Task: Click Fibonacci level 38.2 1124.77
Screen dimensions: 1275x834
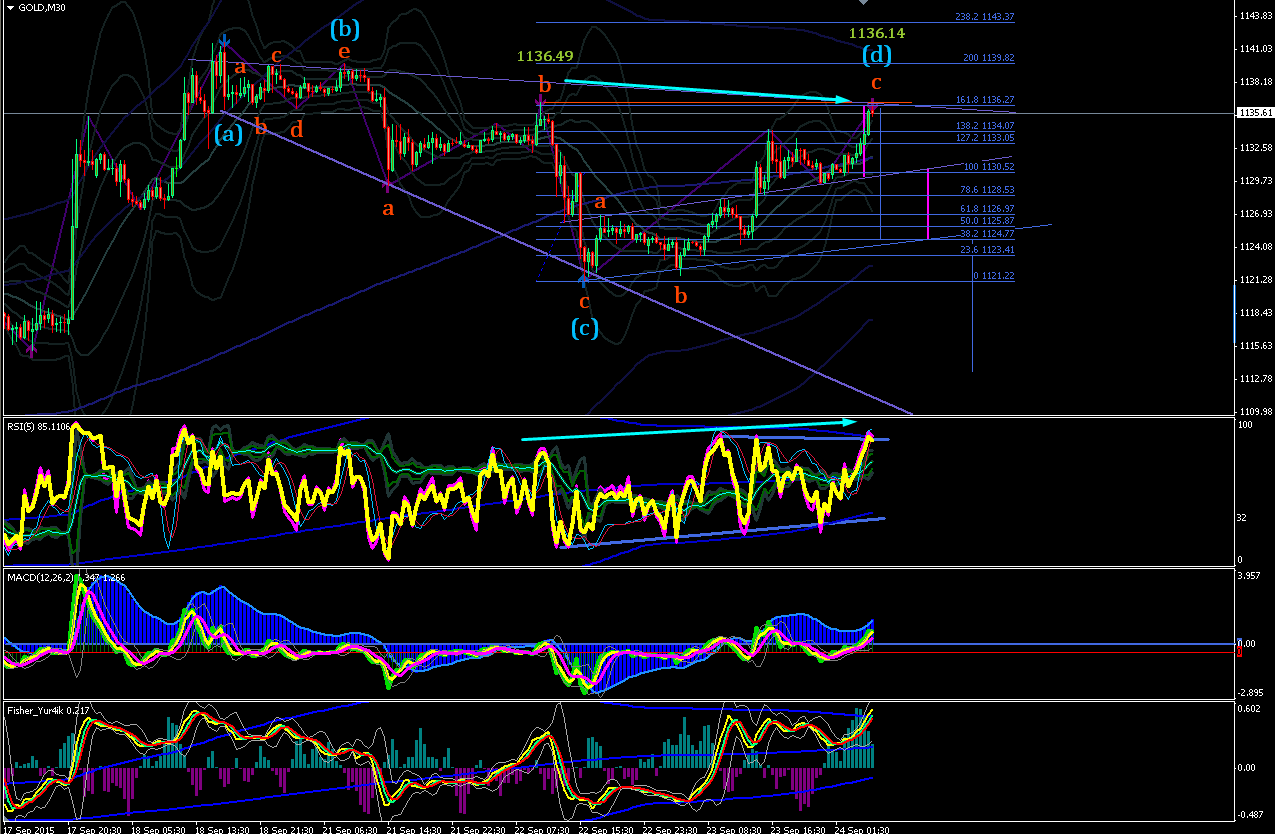Action: (987, 233)
